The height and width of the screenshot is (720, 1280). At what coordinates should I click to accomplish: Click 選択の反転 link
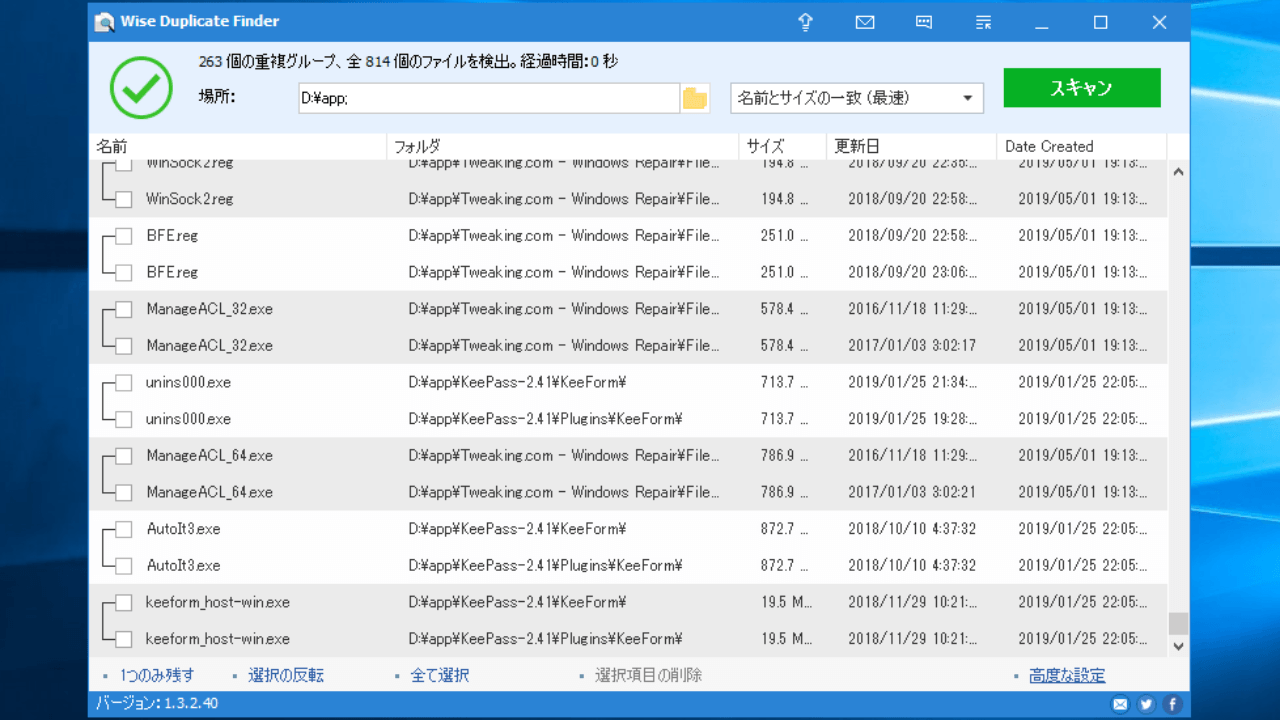[286, 675]
